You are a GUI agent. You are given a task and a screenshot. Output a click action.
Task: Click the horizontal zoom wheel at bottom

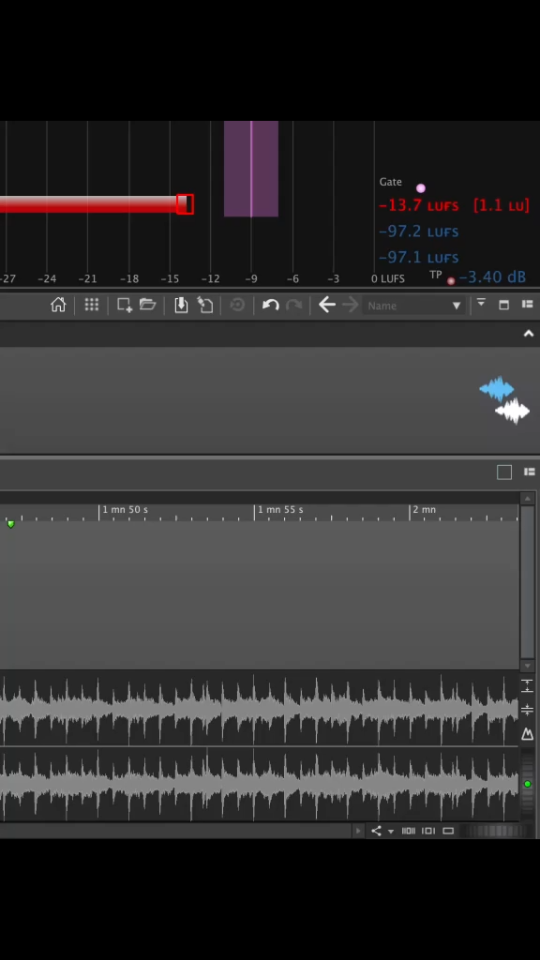pyautogui.click(x=491, y=831)
